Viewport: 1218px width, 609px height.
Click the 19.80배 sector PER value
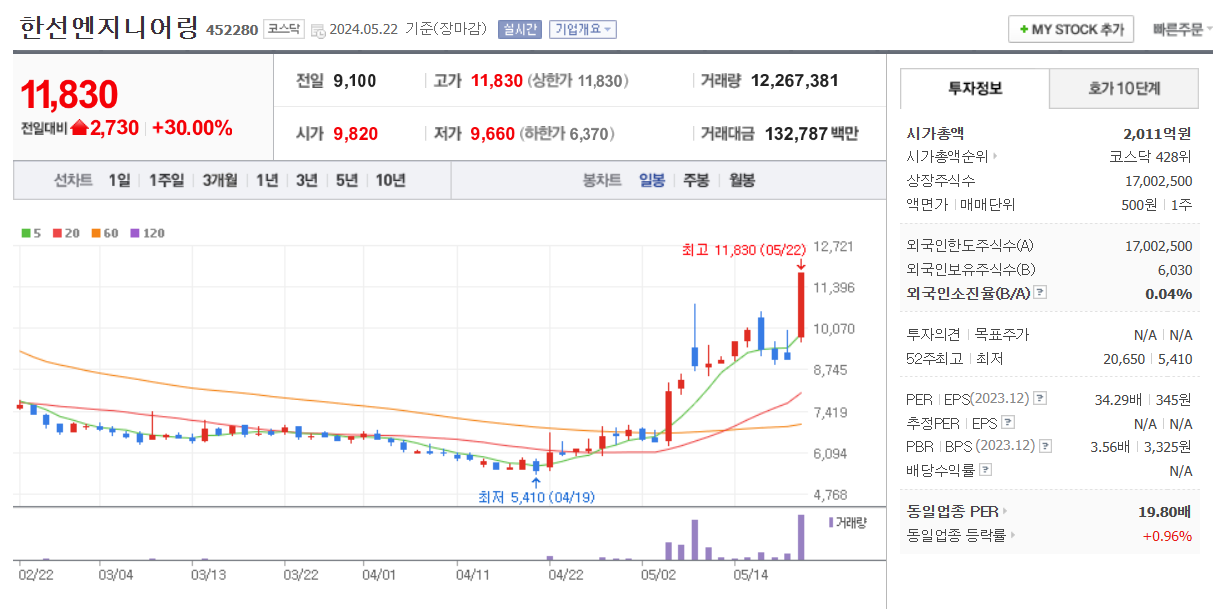1165,512
